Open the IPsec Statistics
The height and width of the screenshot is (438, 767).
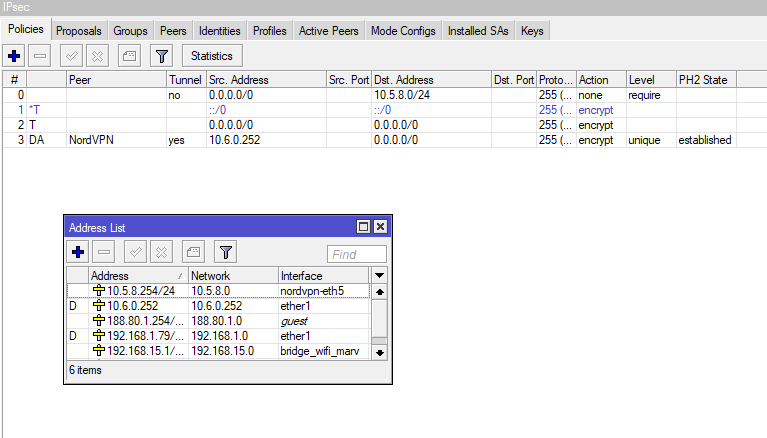click(x=212, y=56)
